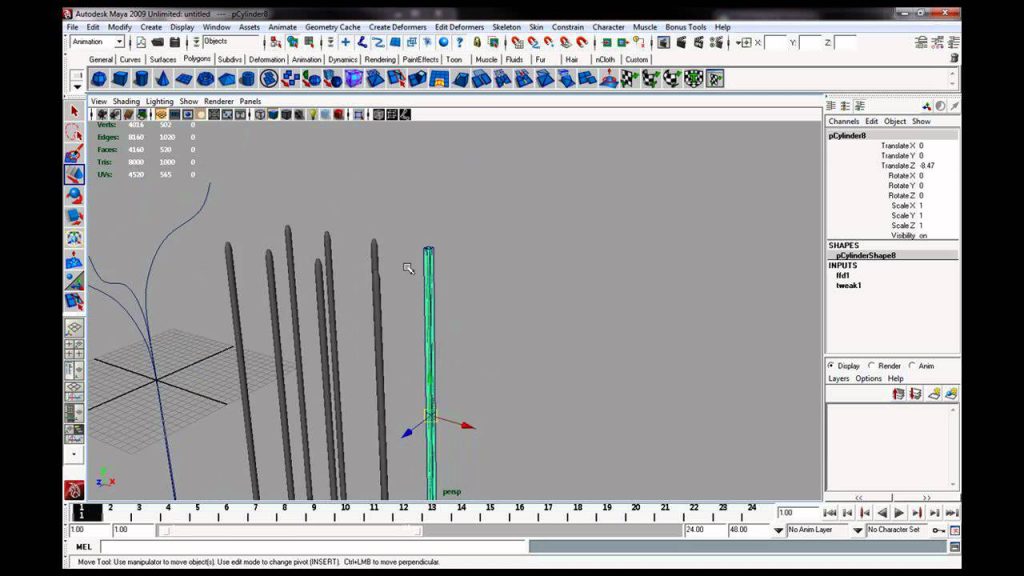Screen dimensions: 1024x576
Task: Click the purple smooth cube shelf icon
Action: 353,79
